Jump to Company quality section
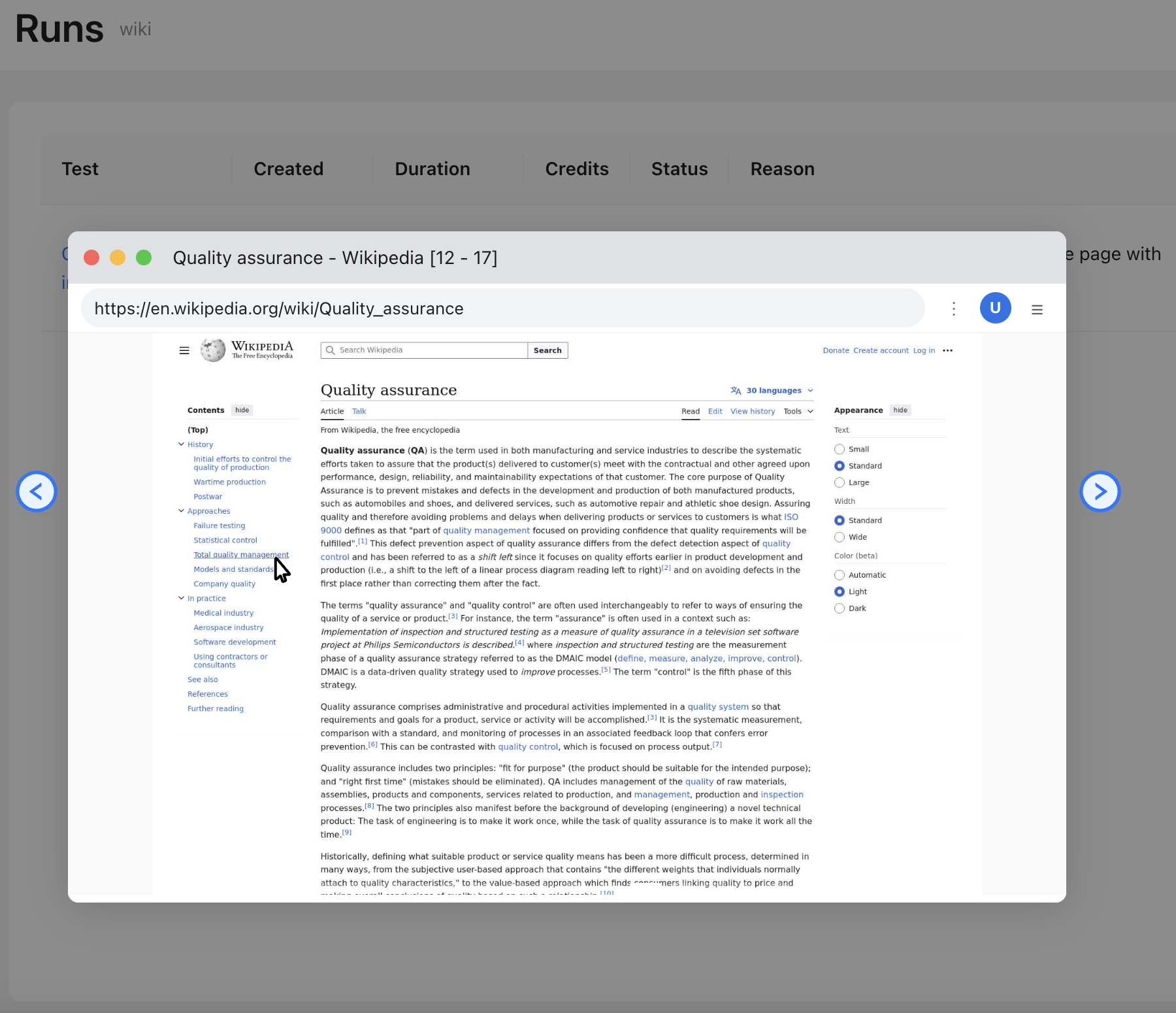Screen dimensions: 1176x1013 tap(224, 584)
